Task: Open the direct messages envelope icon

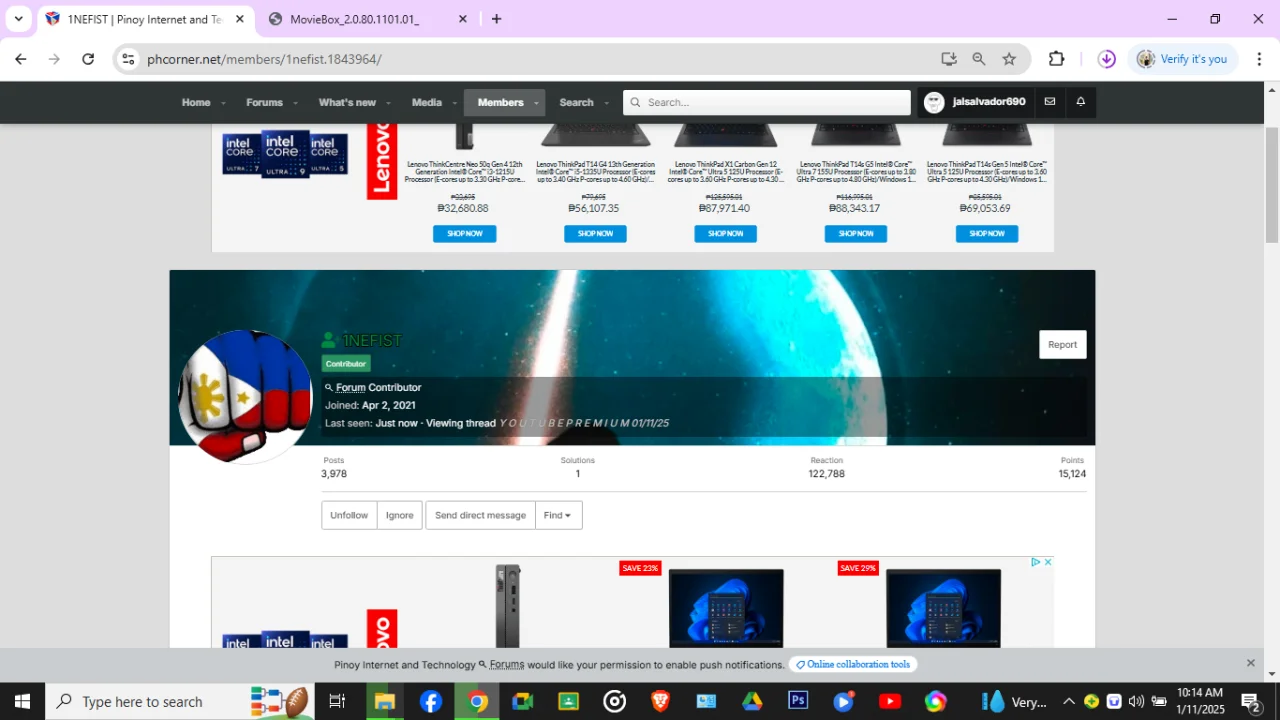Action: [x=1049, y=102]
